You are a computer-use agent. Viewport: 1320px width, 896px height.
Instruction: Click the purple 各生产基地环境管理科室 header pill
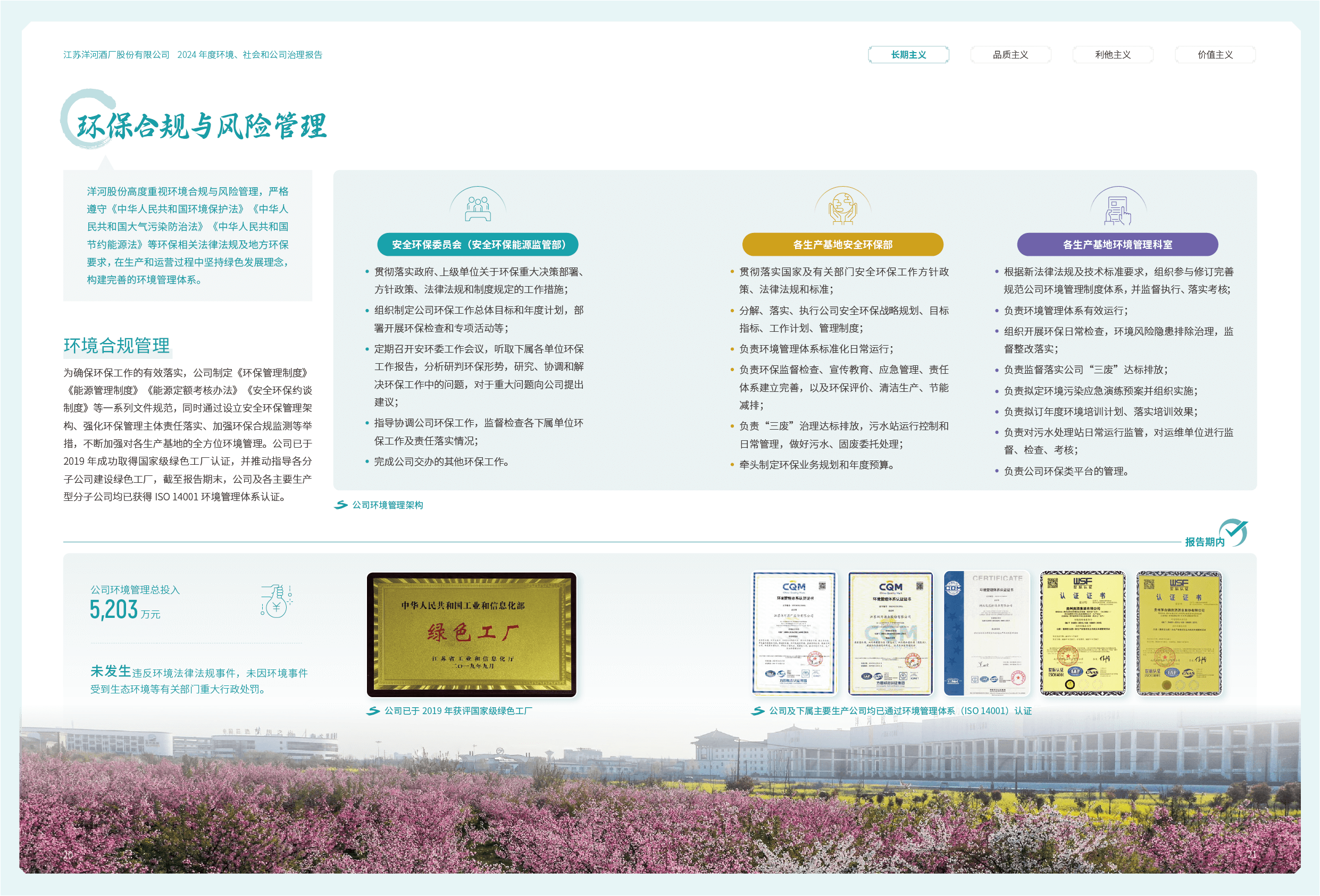click(1117, 245)
